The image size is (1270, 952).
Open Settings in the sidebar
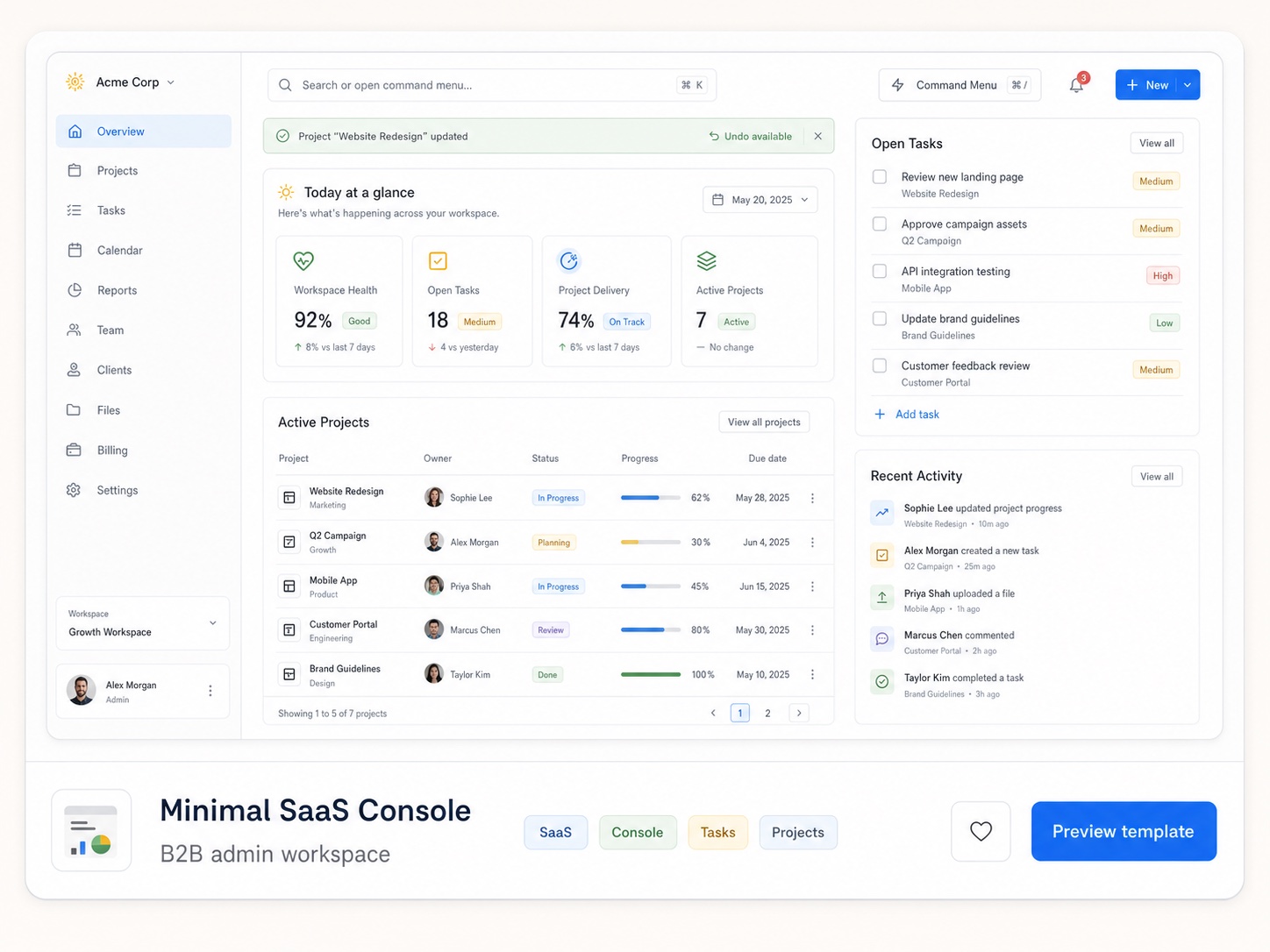tap(144, 490)
